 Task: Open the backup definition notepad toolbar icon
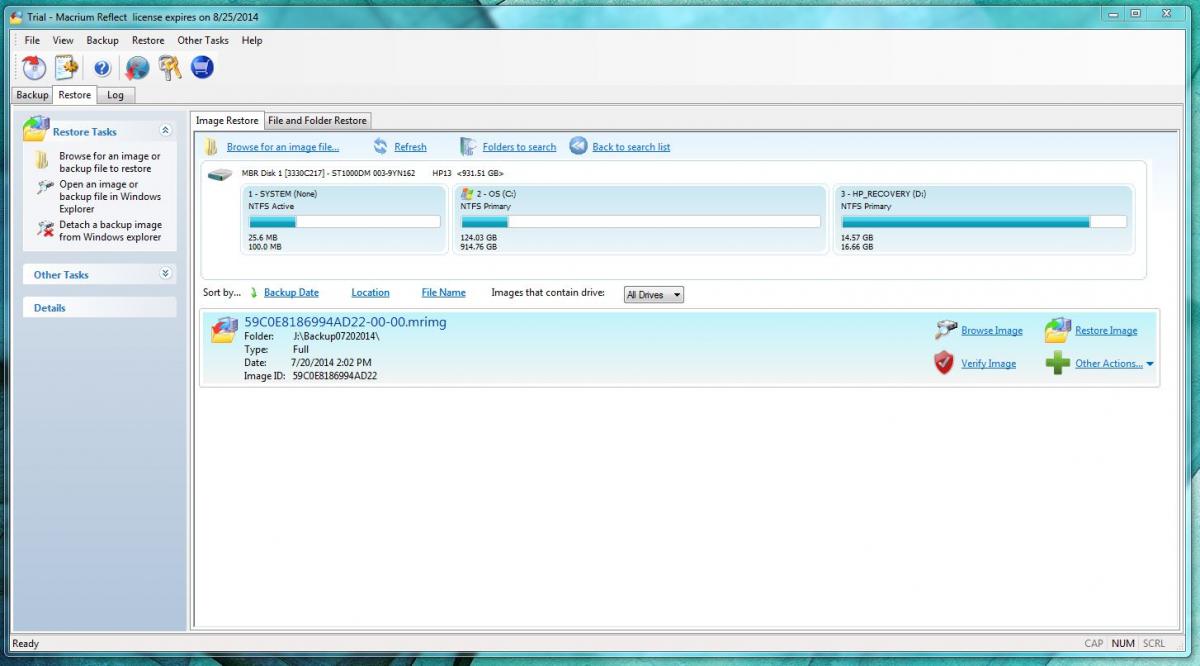pos(66,67)
